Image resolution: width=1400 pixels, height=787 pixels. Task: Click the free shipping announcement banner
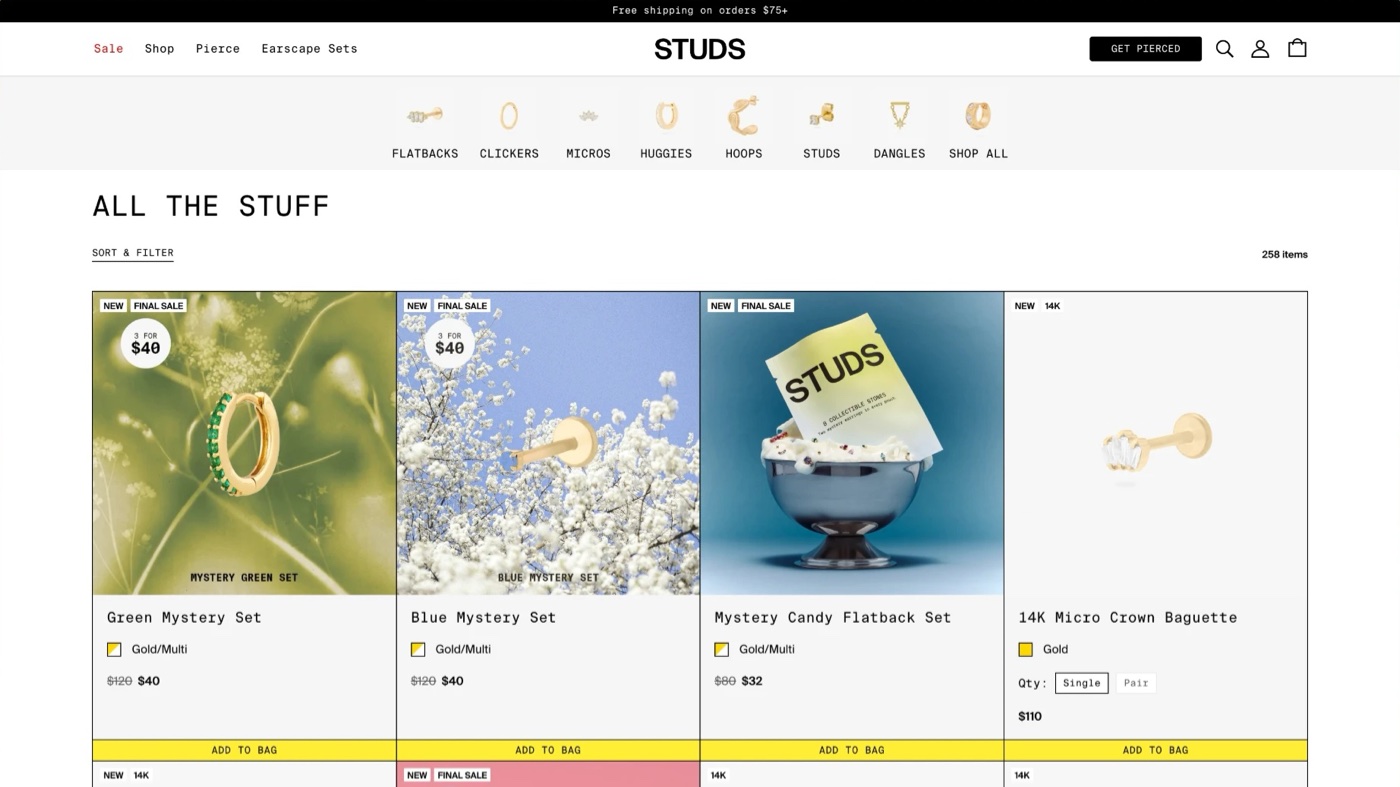[x=700, y=11]
